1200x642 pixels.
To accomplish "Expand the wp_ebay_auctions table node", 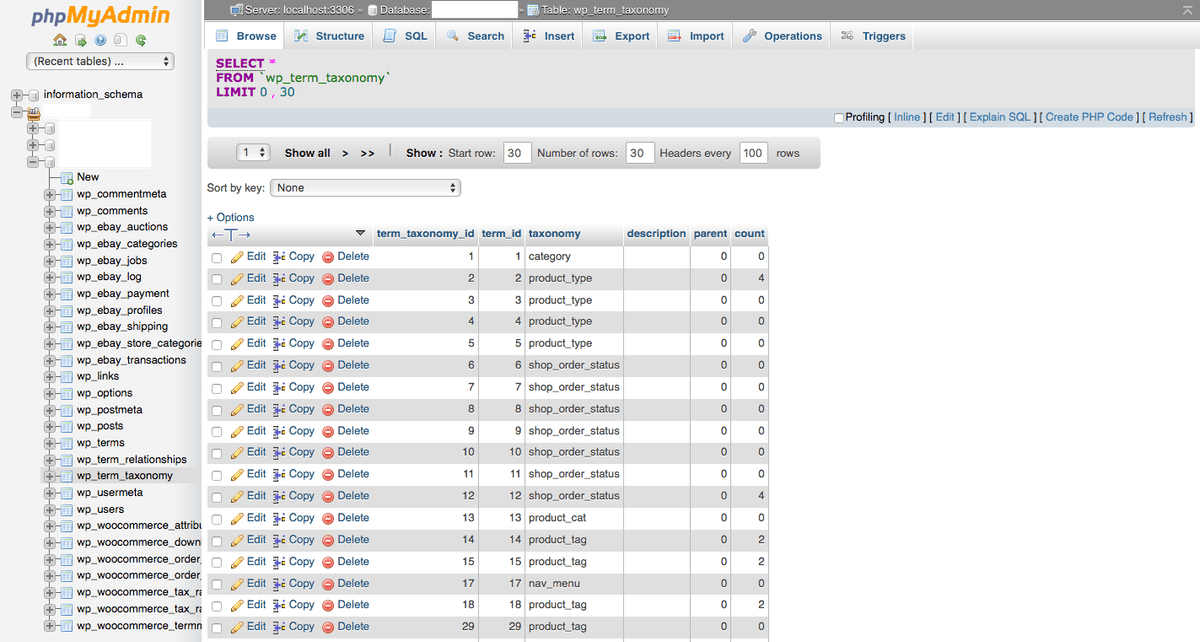I will [x=49, y=227].
